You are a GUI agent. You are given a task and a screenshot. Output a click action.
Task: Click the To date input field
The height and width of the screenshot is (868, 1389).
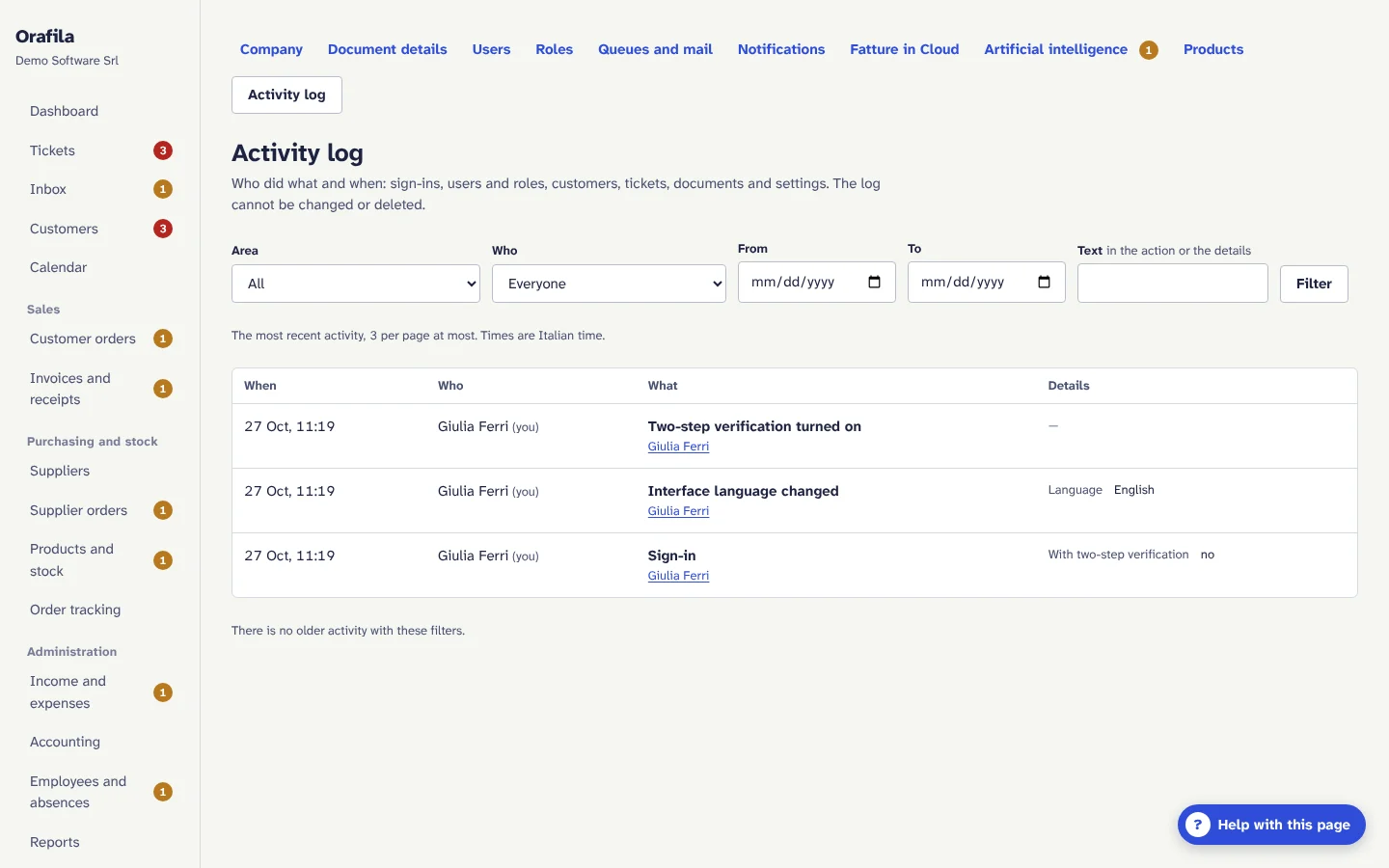[987, 283]
